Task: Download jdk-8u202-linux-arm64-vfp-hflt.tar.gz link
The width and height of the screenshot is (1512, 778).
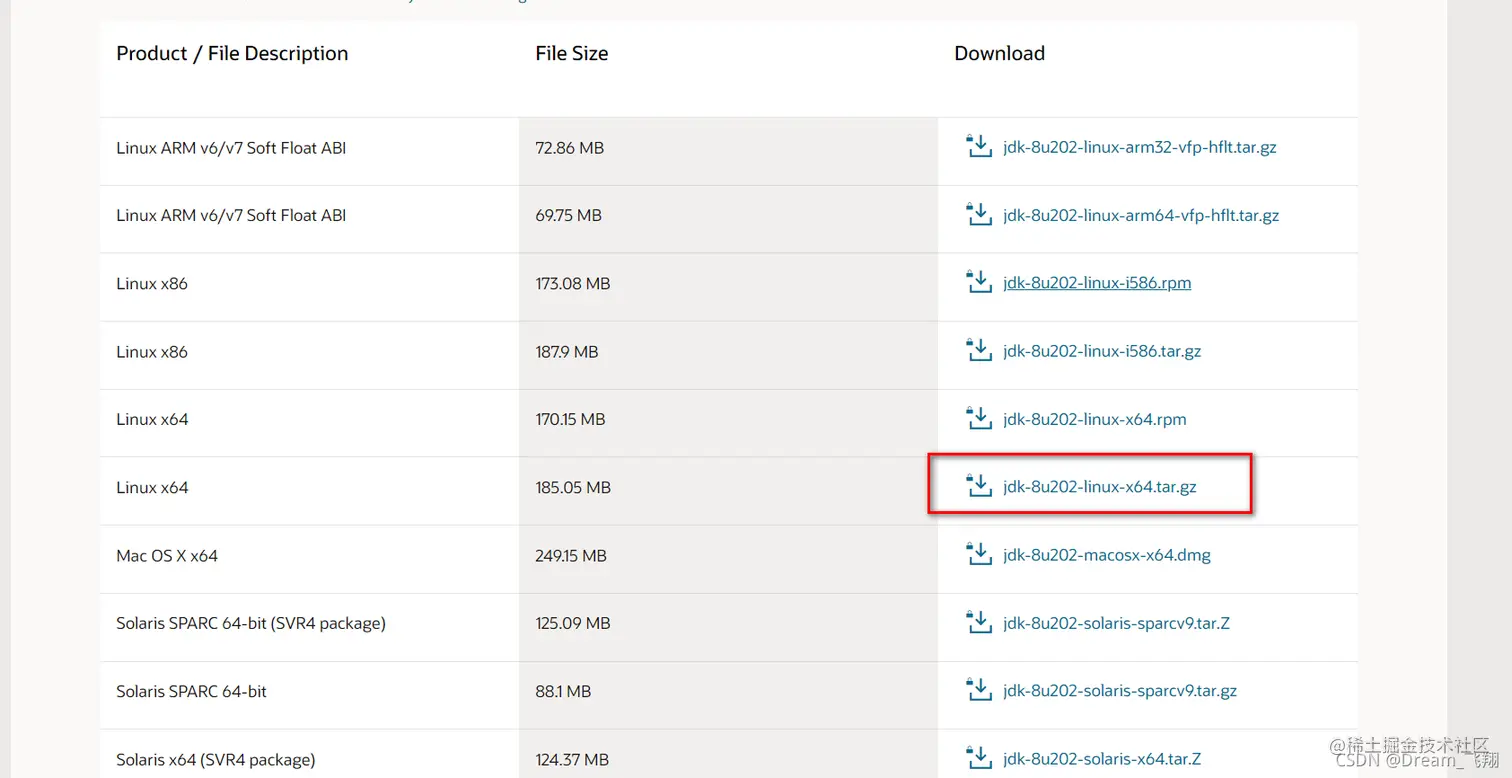Action: click(1141, 215)
